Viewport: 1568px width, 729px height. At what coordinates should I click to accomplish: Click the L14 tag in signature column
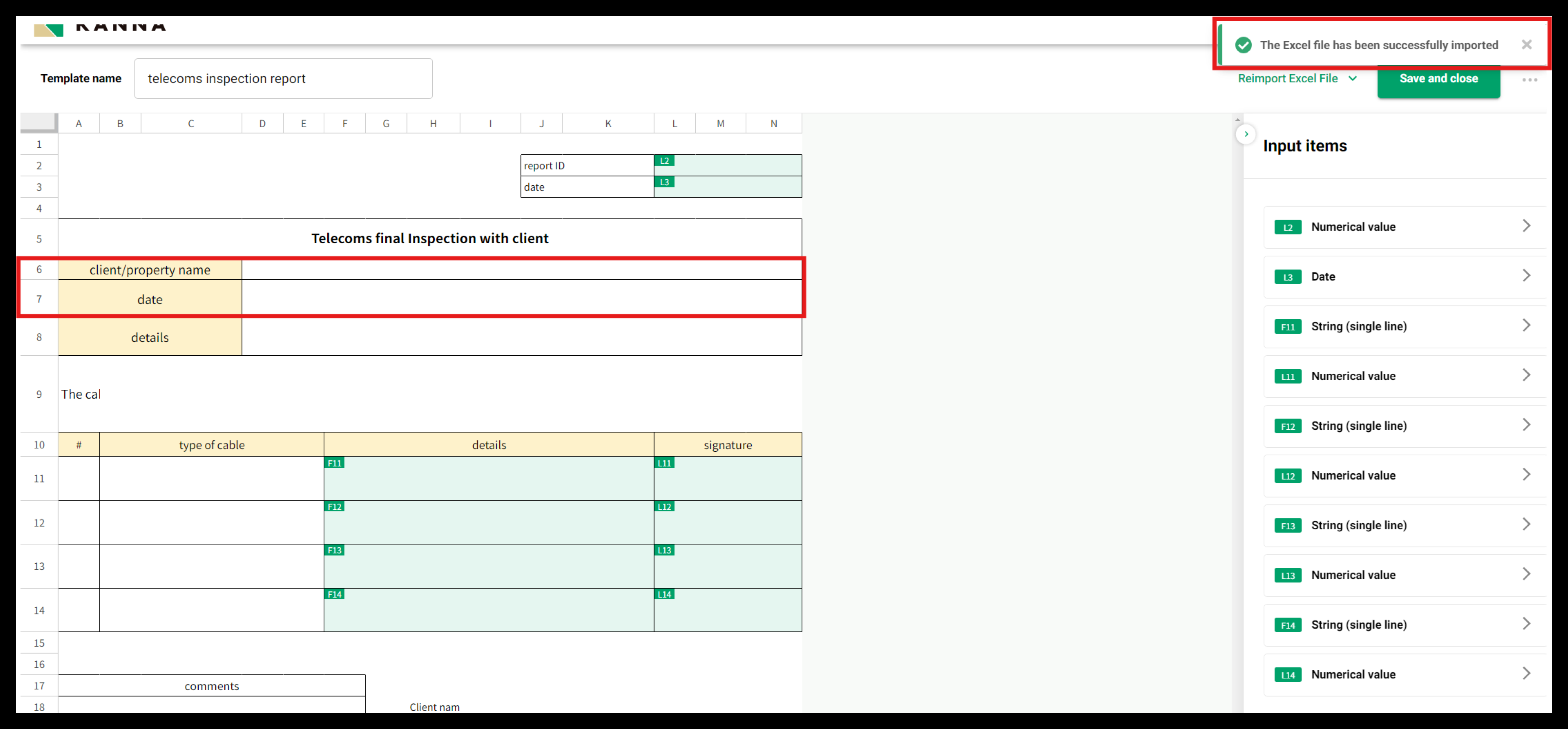point(664,595)
